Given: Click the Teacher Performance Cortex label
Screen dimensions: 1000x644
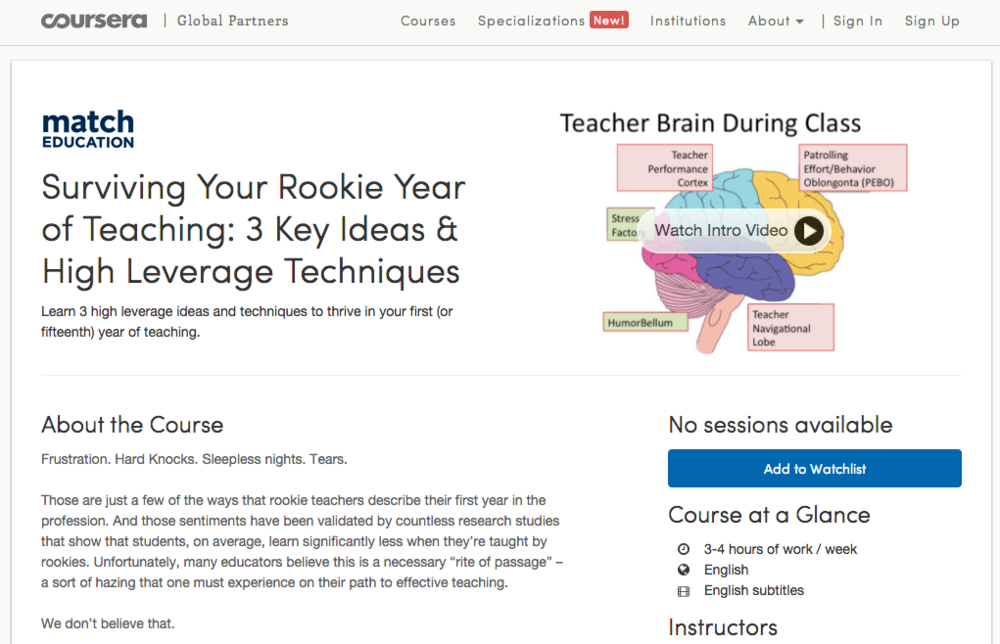Looking at the screenshot, I should click(665, 168).
